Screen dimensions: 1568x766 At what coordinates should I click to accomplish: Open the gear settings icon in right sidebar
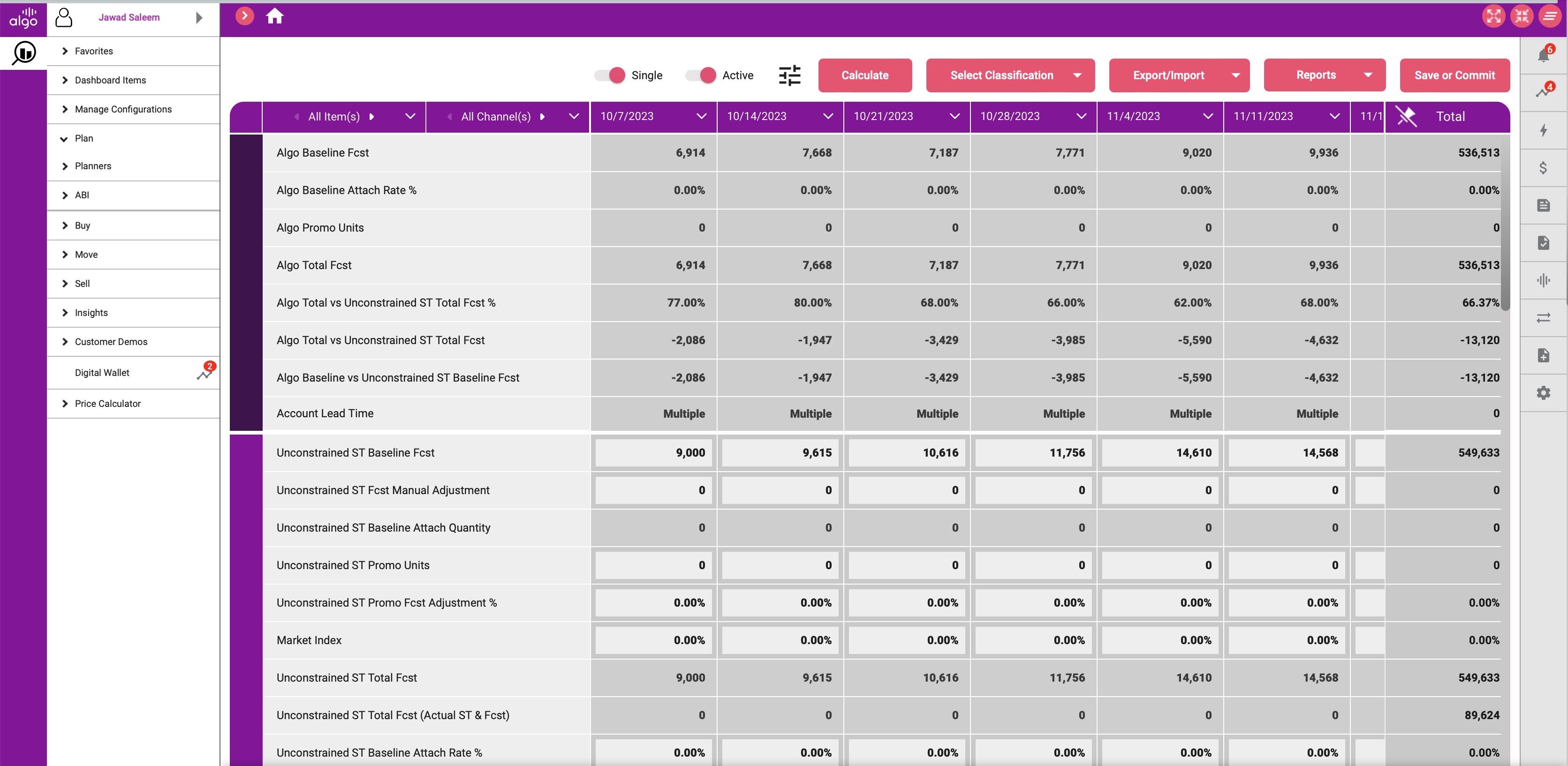1543,393
